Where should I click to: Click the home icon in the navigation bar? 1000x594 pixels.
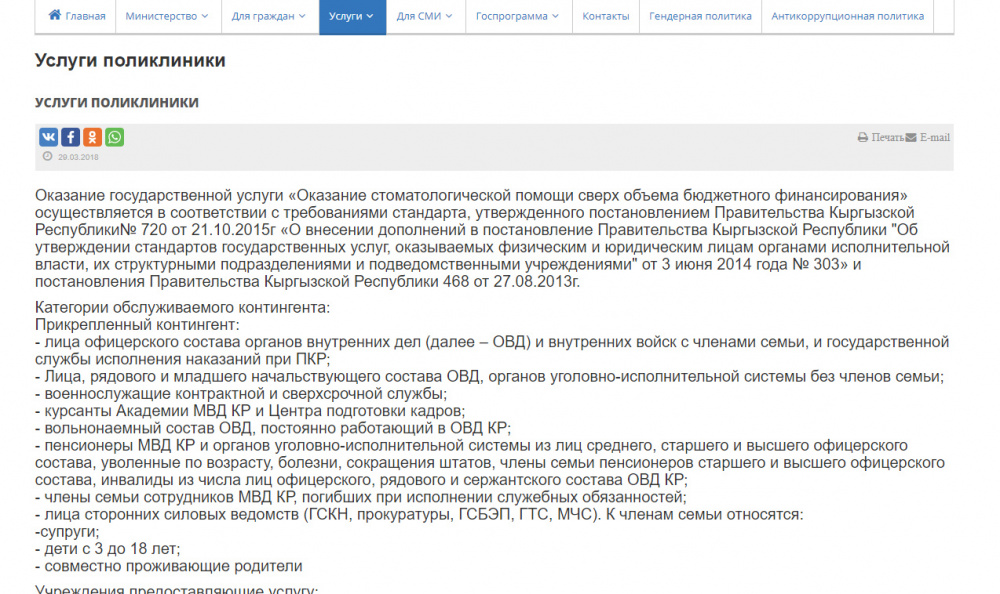(55, 16)
